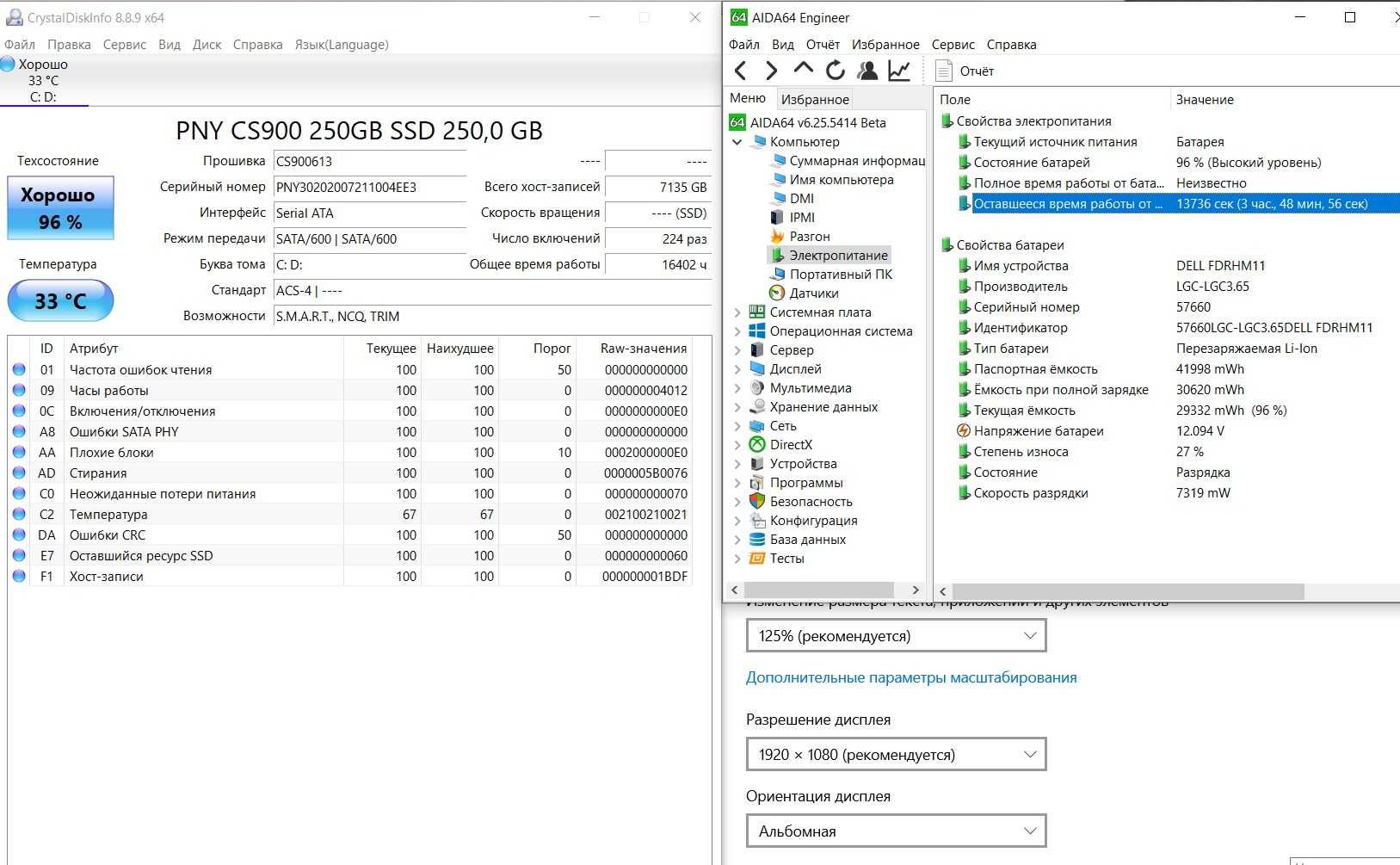The height and width of the screenshot is (865, 1400).
Task: Click the 33 °C temperature indicator
Action: 60,300
